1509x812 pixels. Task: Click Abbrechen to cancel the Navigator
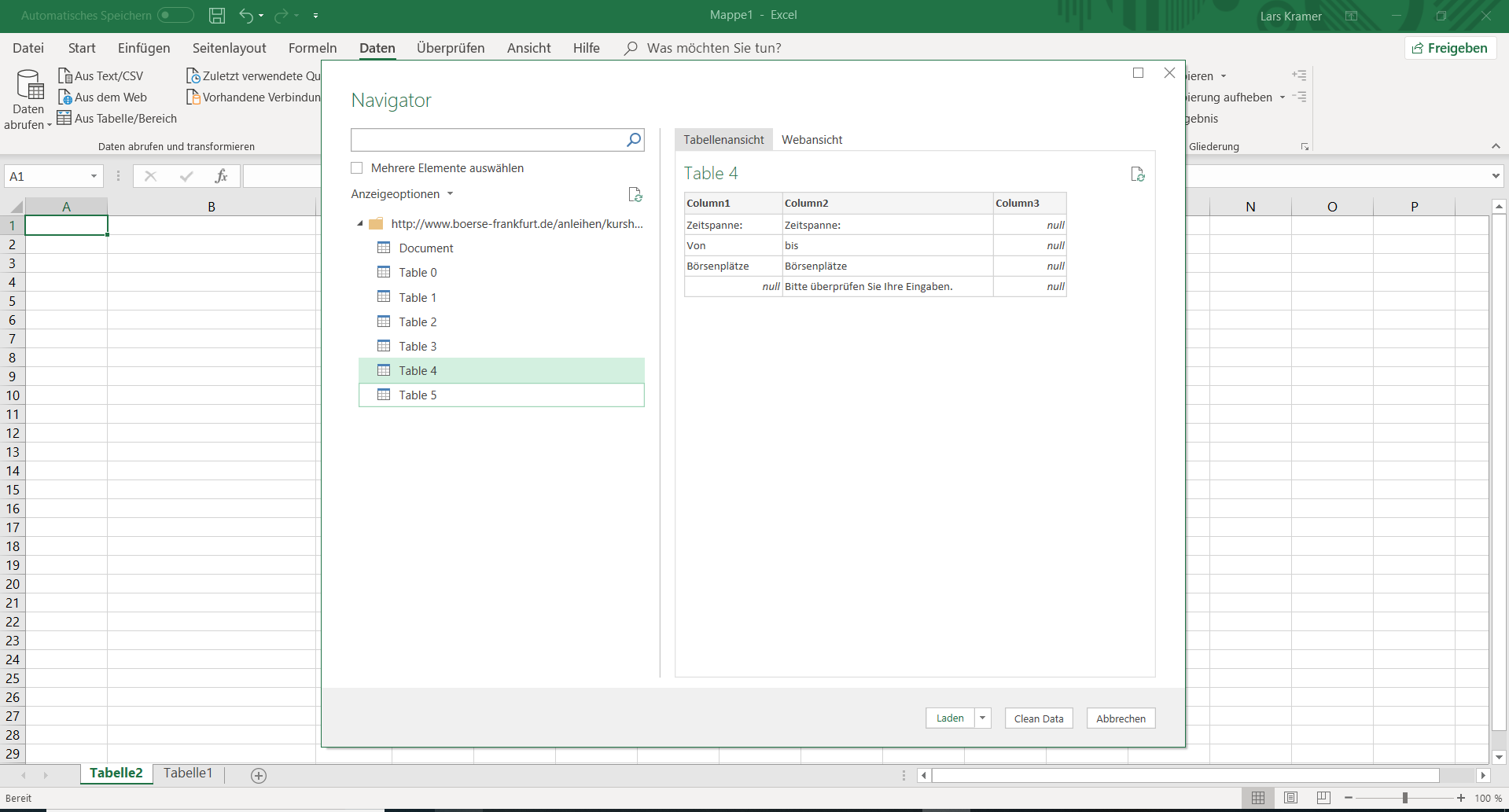(x=1121, y=718)
